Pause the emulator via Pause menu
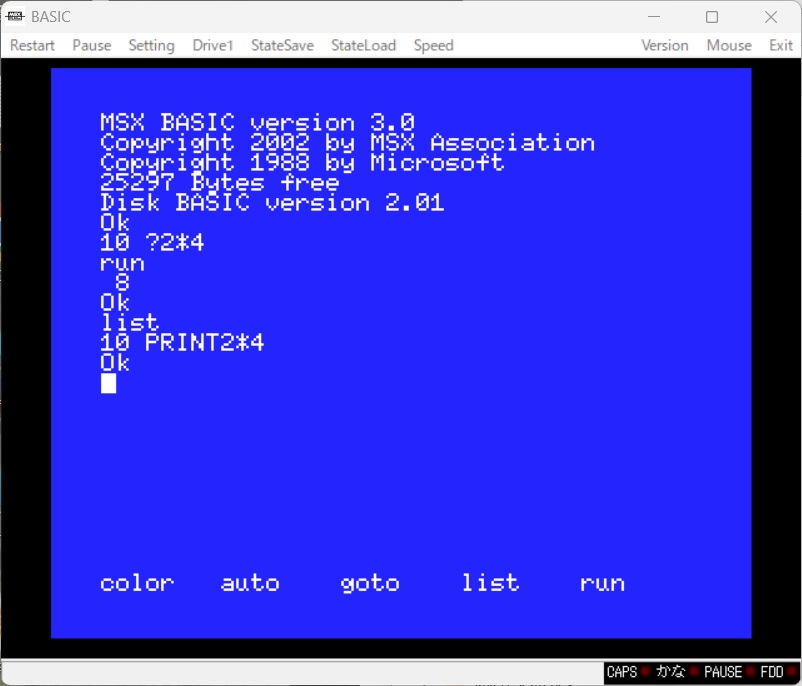Screen dimensions: 802x686 point(92,46)
